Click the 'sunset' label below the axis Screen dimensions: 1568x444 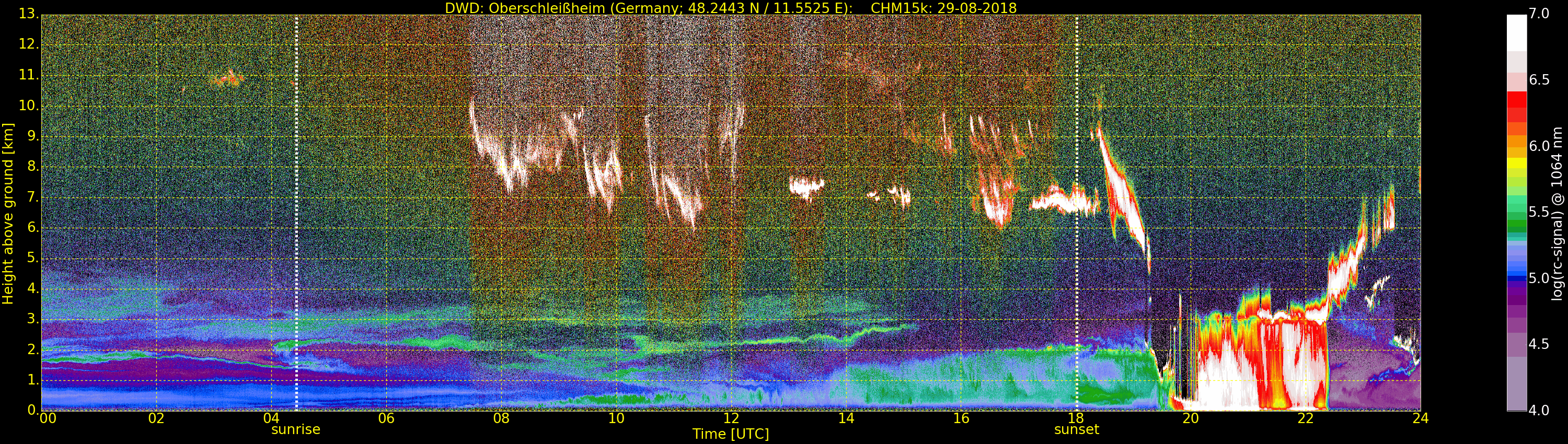(x=1076, y=429)
